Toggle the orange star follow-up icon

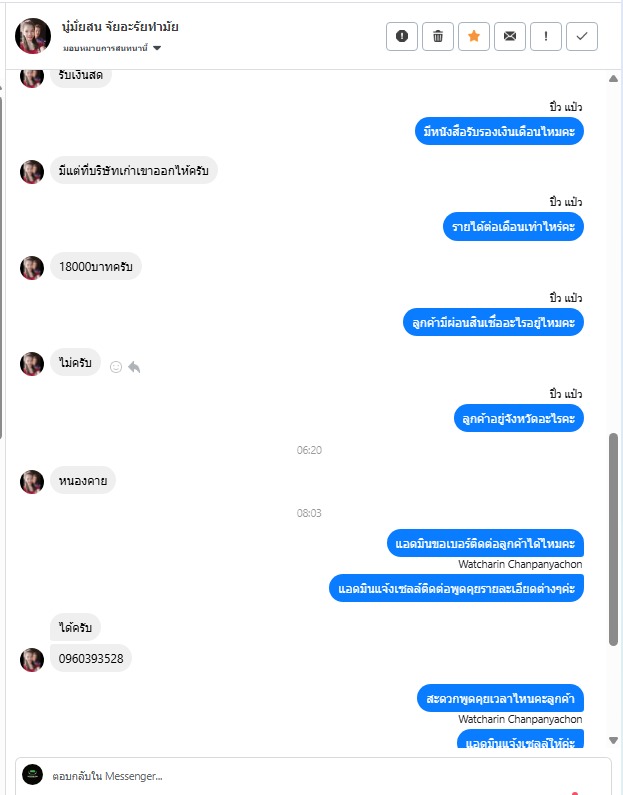point(473,37)
